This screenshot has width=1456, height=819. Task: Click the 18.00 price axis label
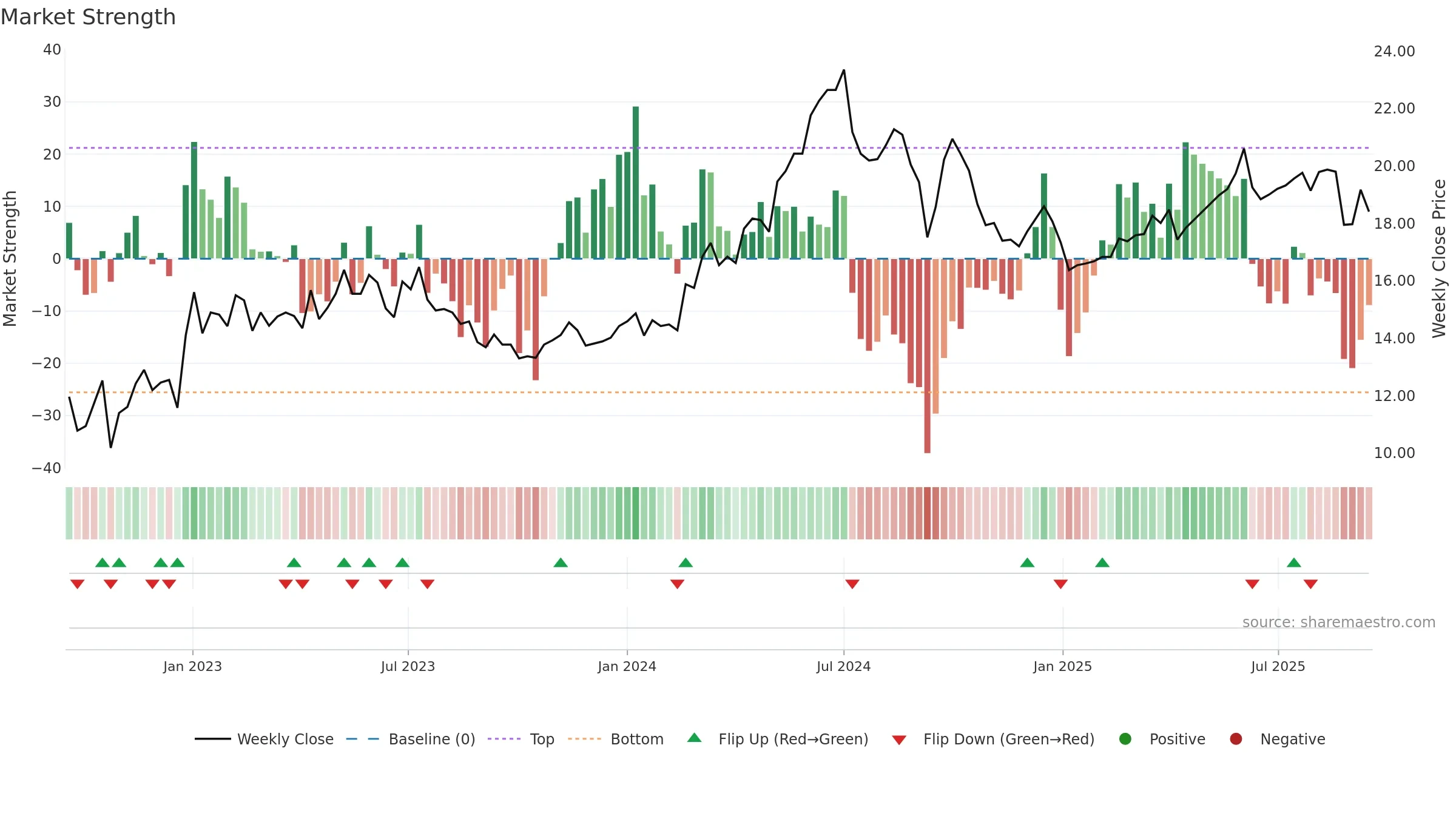[1394, 224]
